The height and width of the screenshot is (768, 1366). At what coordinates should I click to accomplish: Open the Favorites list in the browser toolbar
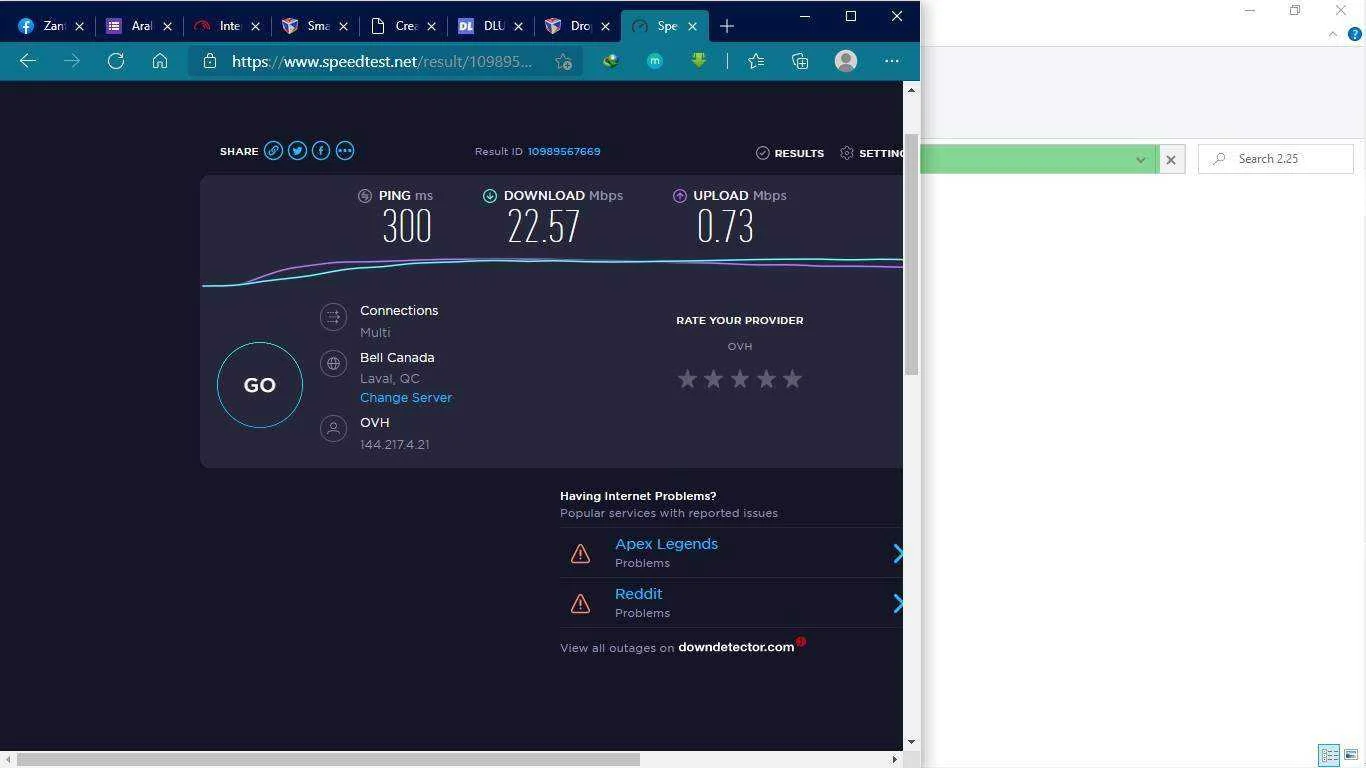[756, 61]
